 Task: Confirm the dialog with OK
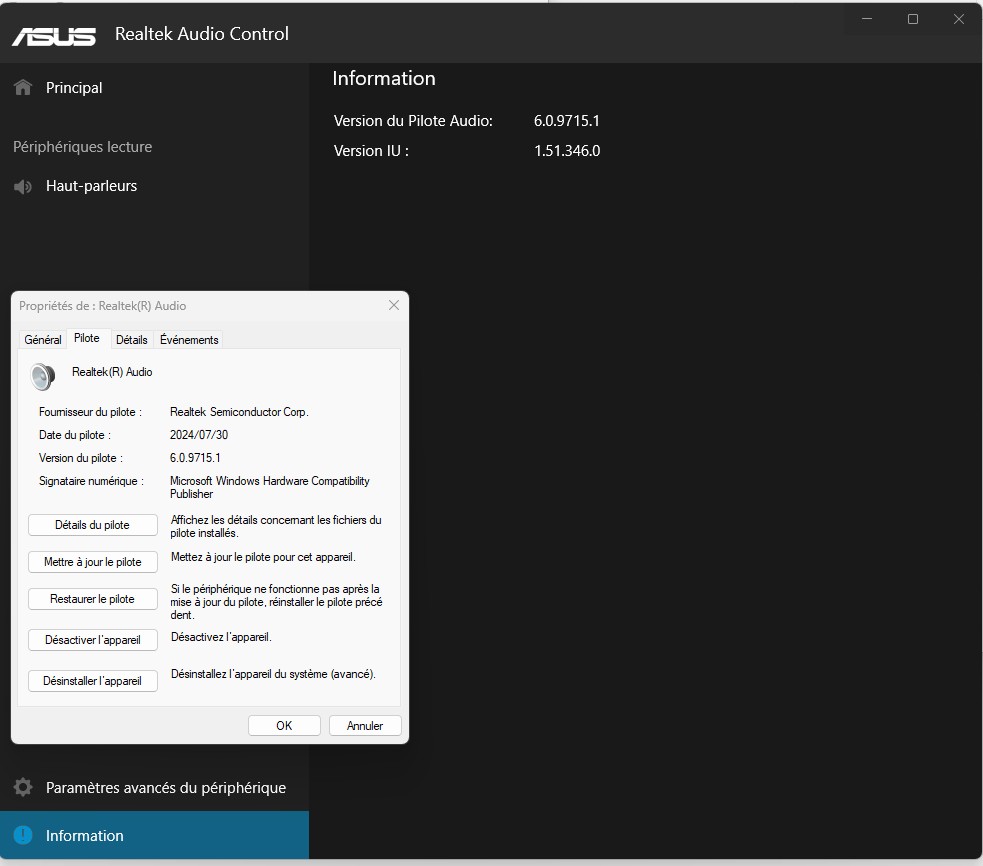[x=284, y=726]
